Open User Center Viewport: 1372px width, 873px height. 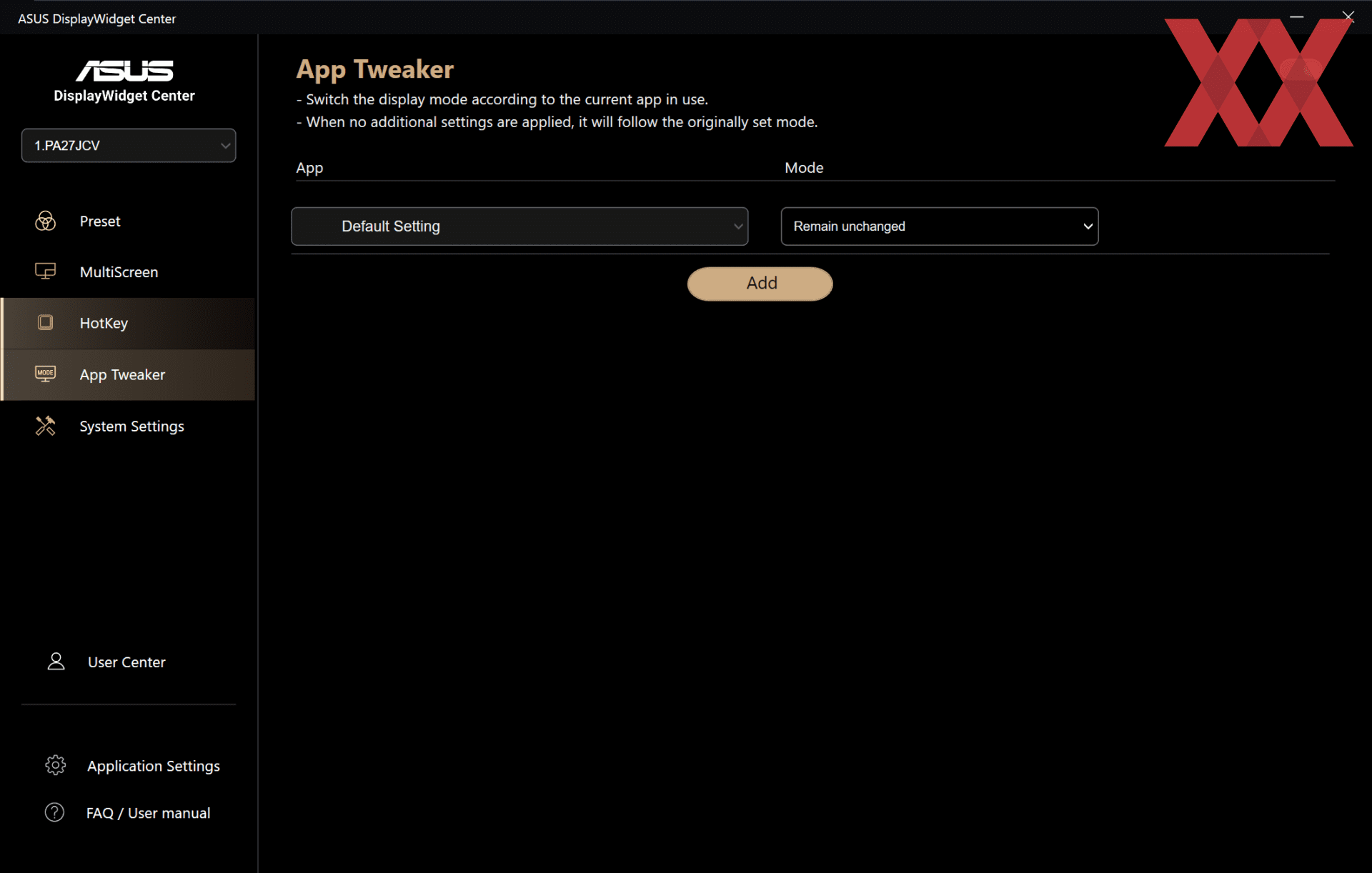coord(126,662)
